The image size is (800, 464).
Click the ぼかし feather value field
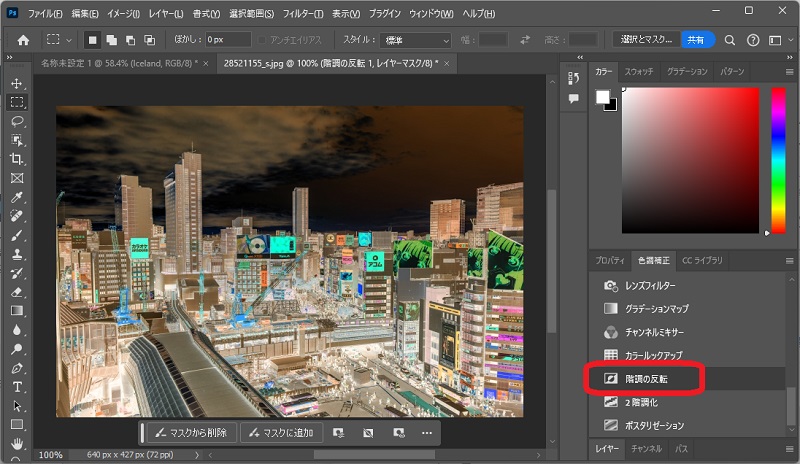[228, 40]
